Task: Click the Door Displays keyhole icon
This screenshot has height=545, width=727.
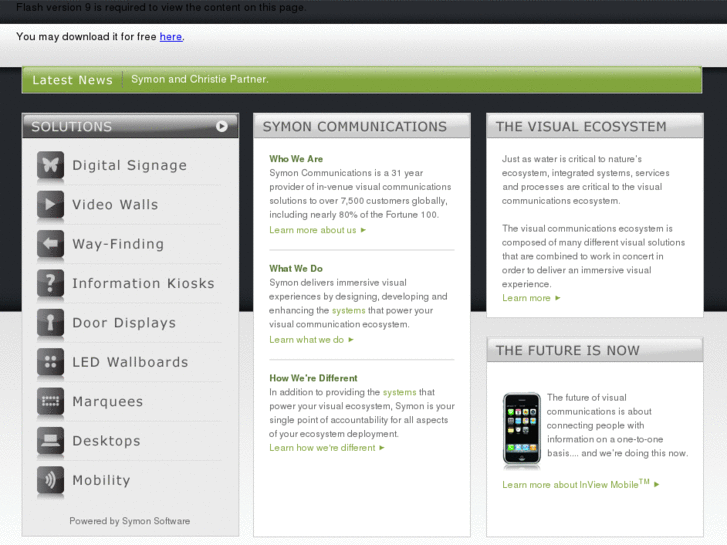Action: (x=51, y=322)
